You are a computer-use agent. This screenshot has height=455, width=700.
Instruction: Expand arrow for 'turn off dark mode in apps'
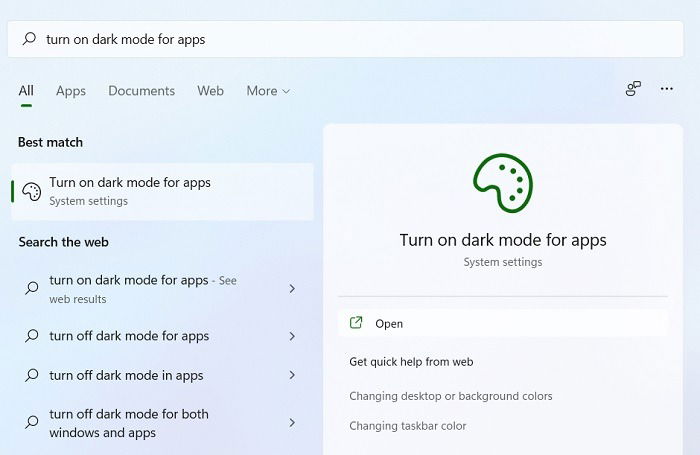click(292, 375)
